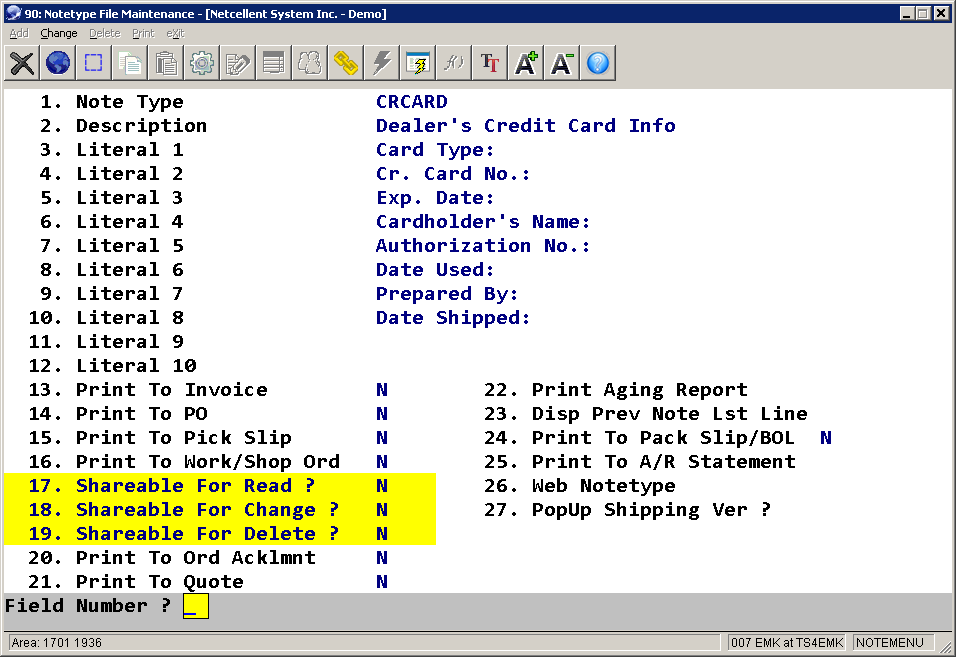Image resolution: width=956 pixels, height=657 pixels.
Task: Open the eXit menu
Action: 175,33
